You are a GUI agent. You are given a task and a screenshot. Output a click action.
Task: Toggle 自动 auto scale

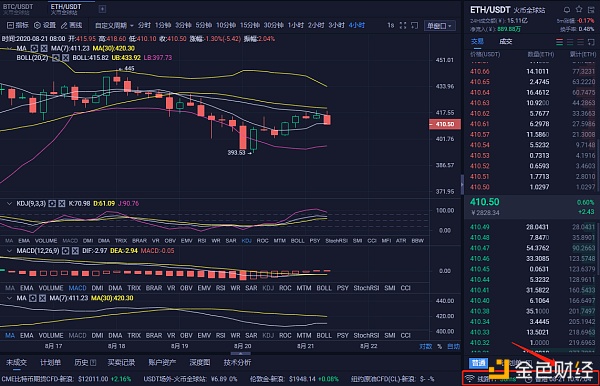(x=453, y=346)
